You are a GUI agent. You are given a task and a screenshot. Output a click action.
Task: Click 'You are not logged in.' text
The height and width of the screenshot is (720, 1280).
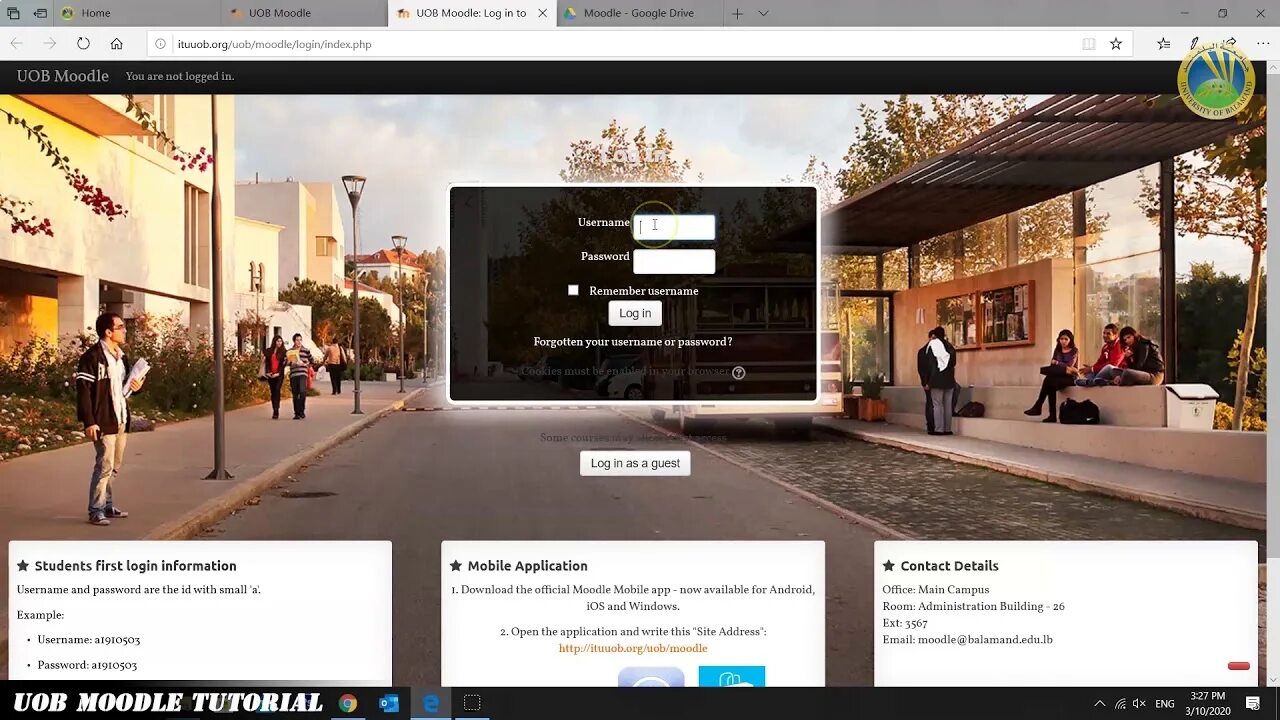click(180, 77)
